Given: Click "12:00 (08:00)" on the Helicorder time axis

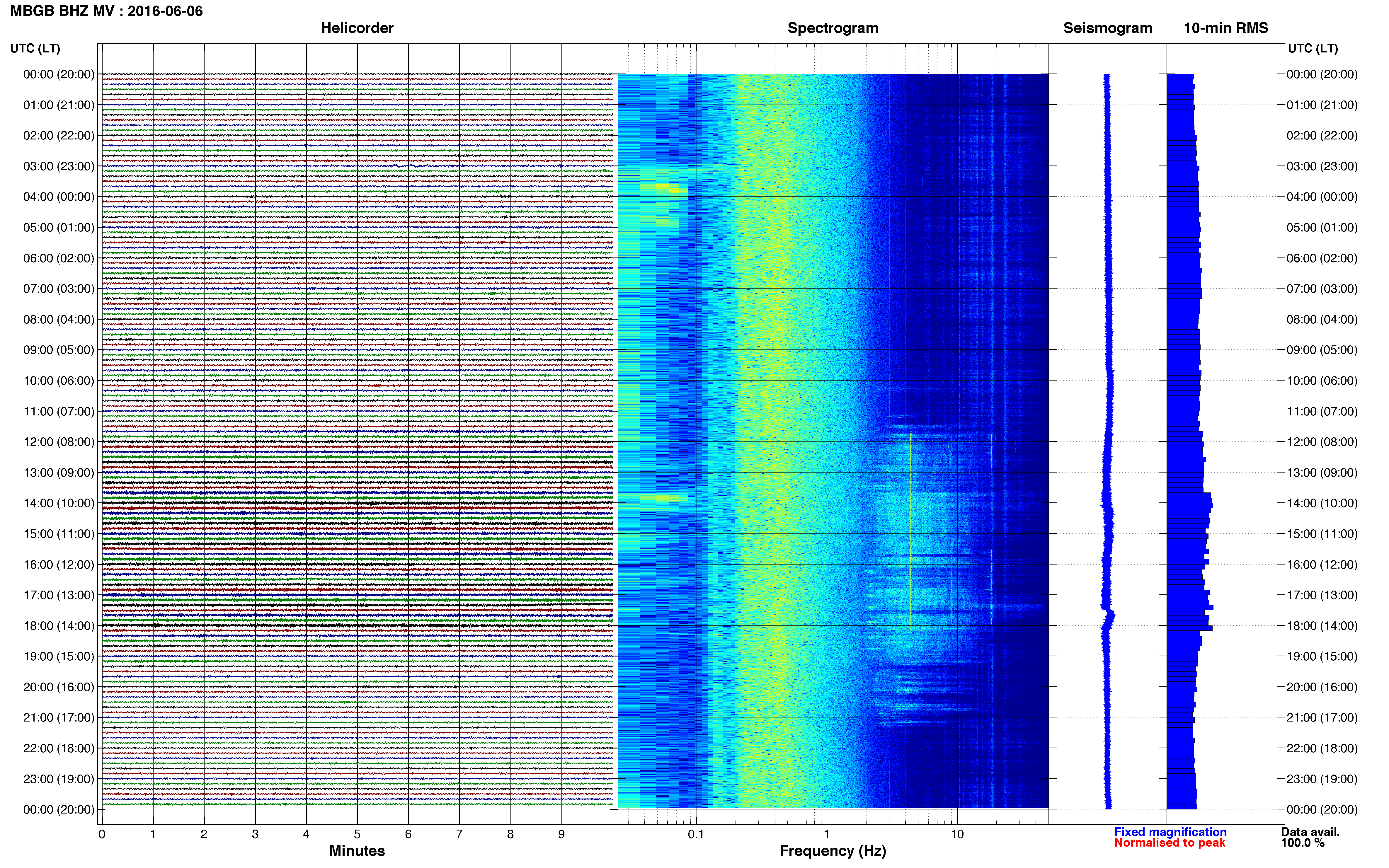Looking at the screenshot, I should [59, 442].
